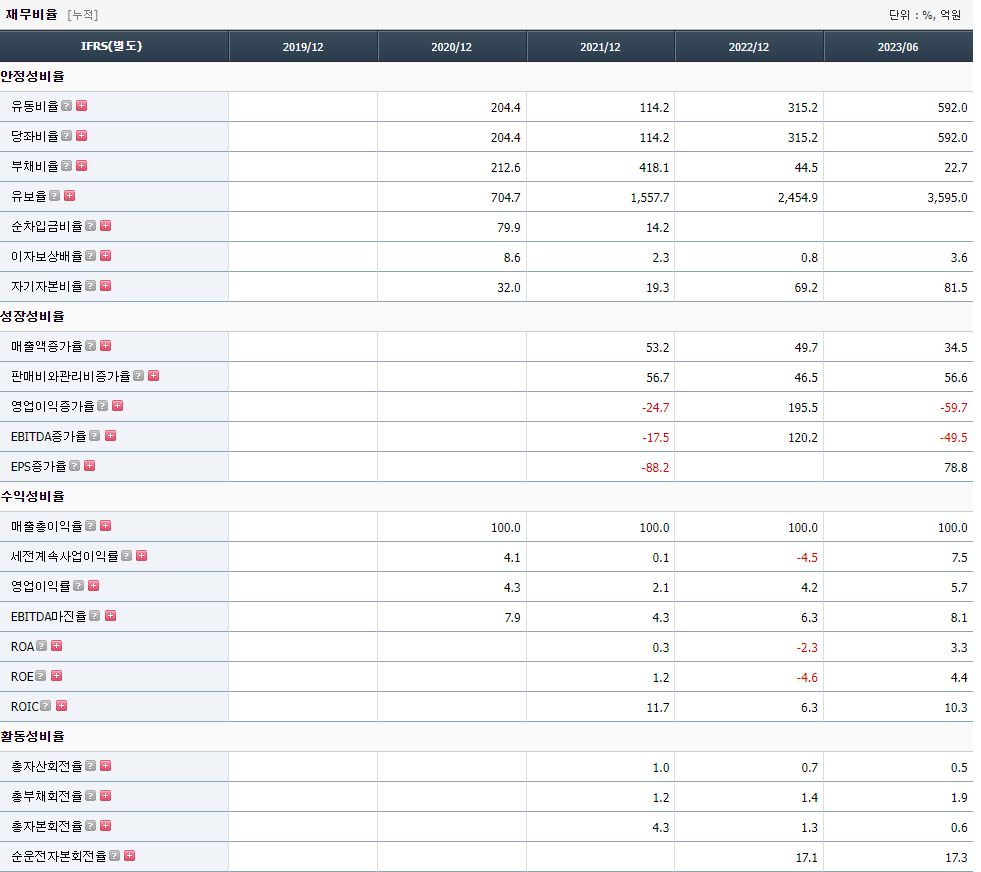981x872 pixels.
Task: Click the [누적] label
Action: click(83, 14)
